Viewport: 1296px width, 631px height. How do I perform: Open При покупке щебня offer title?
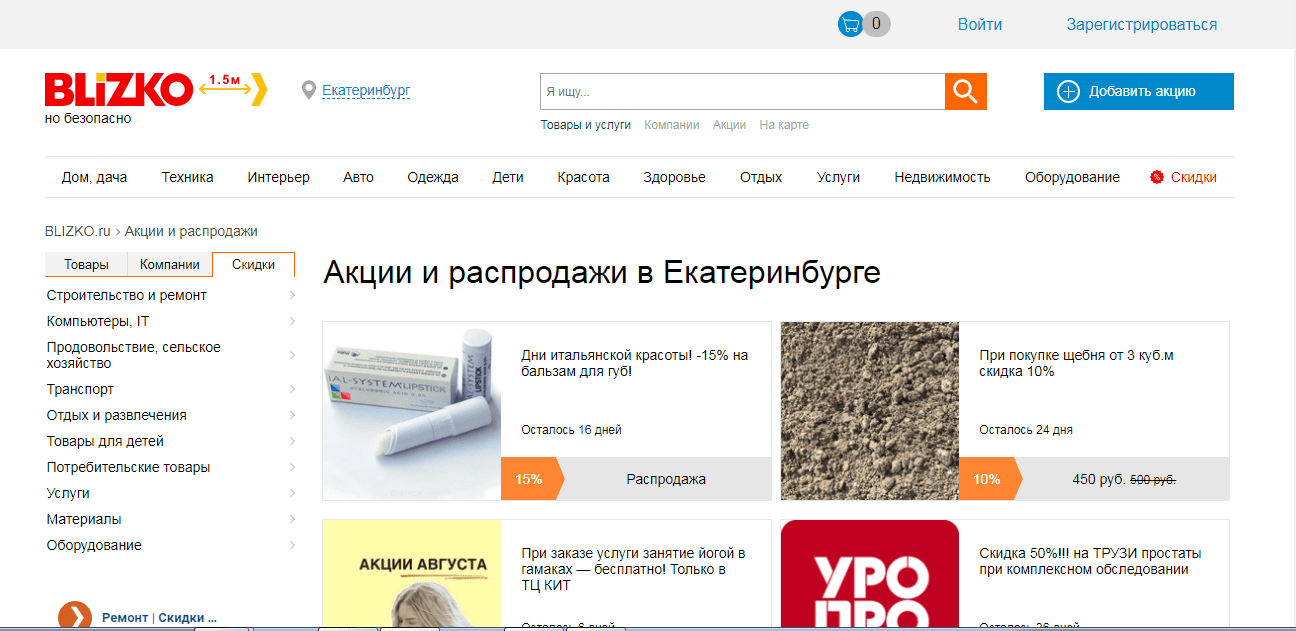(x=1077, y=363)
